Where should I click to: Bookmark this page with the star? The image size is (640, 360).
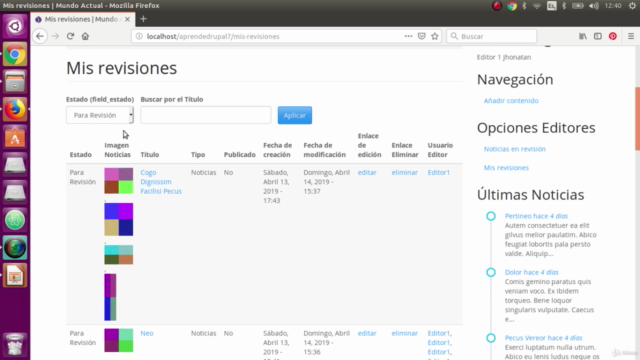(x=435, y=36)
